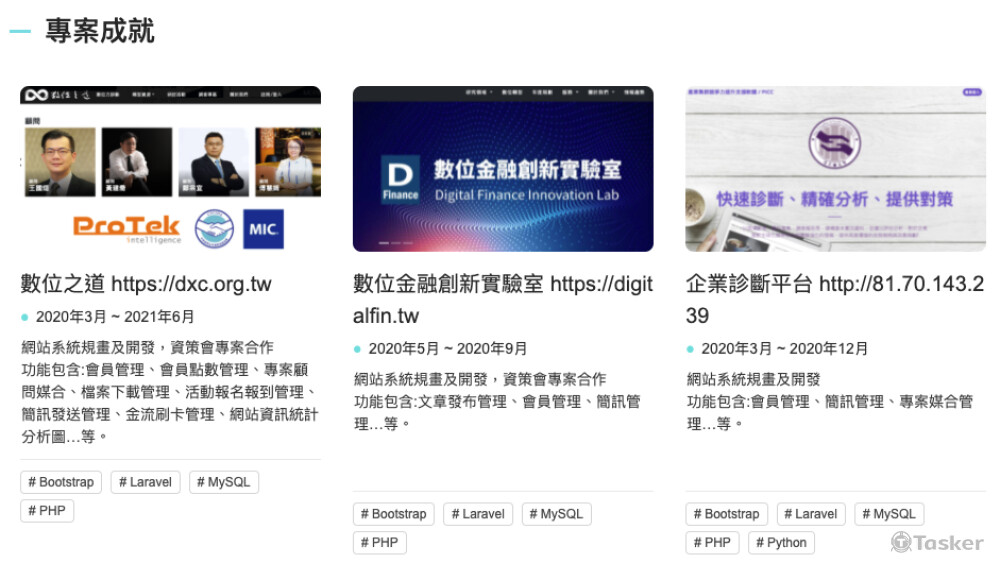Select # PHP tag under 數位之道 project
This screenshot has height=563, width=1000.
[x=47, y=511]
